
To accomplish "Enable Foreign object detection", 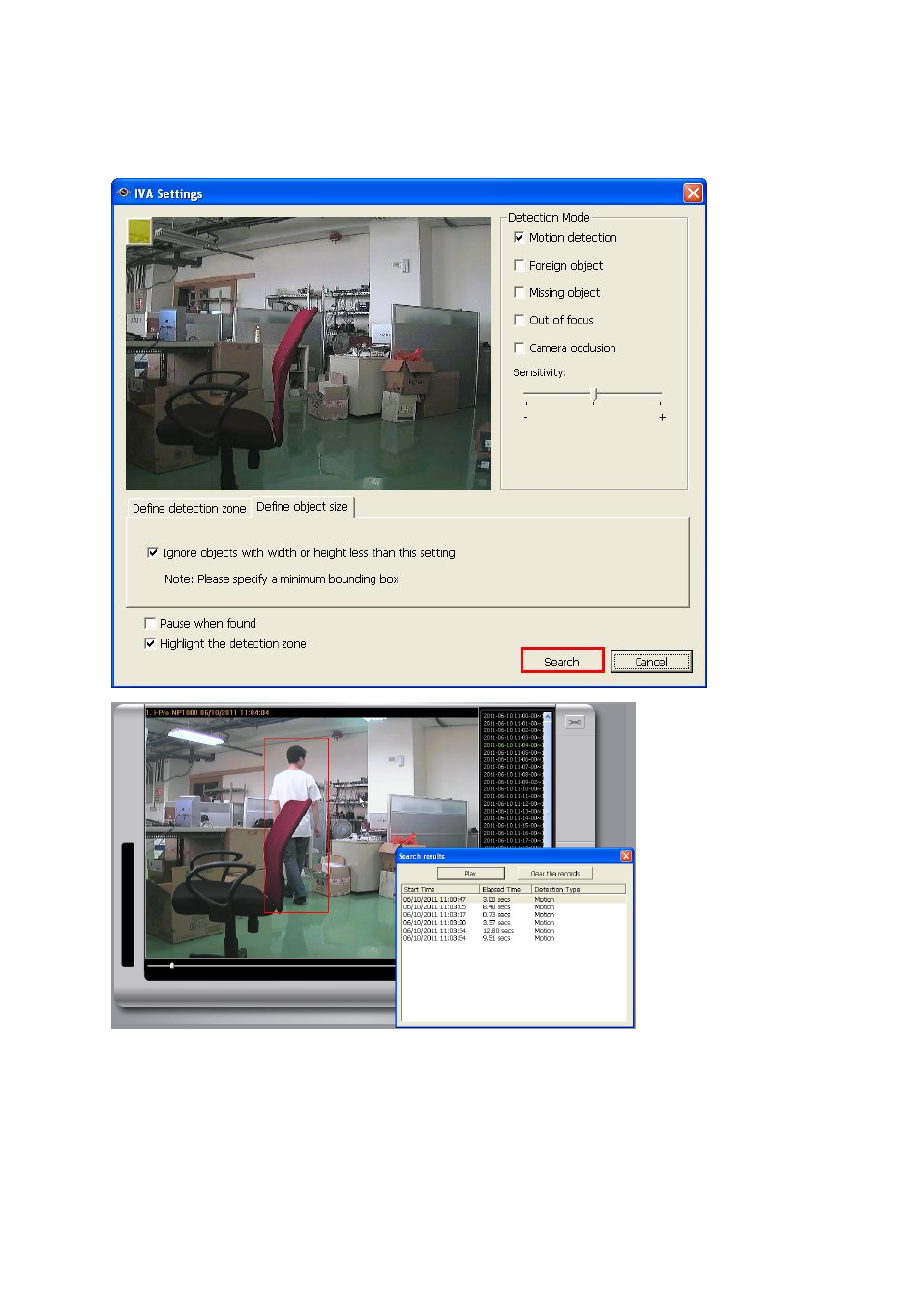I will tap(519, 265).
